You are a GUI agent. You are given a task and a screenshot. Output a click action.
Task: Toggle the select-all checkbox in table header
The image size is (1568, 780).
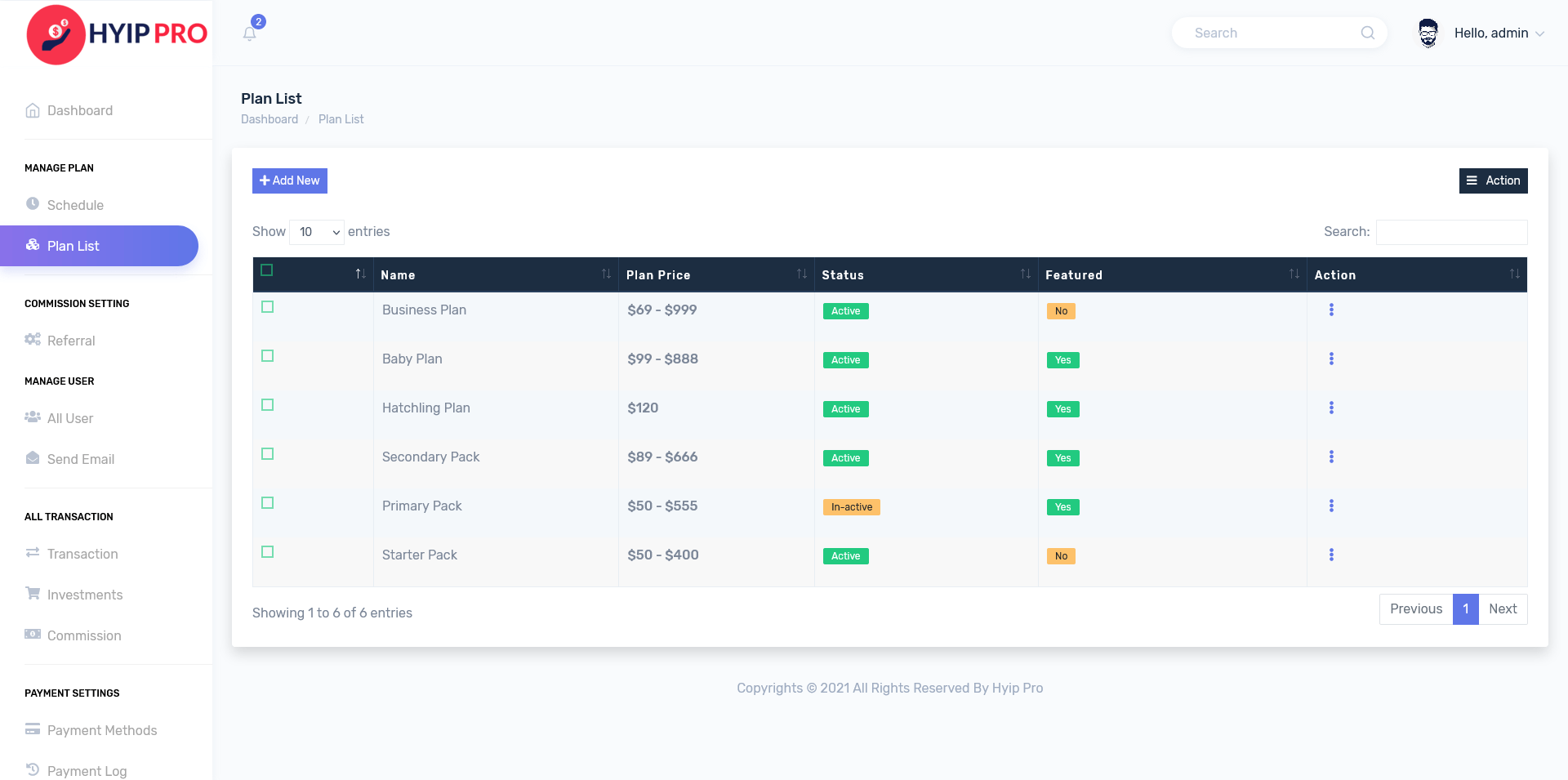(267, 270)
